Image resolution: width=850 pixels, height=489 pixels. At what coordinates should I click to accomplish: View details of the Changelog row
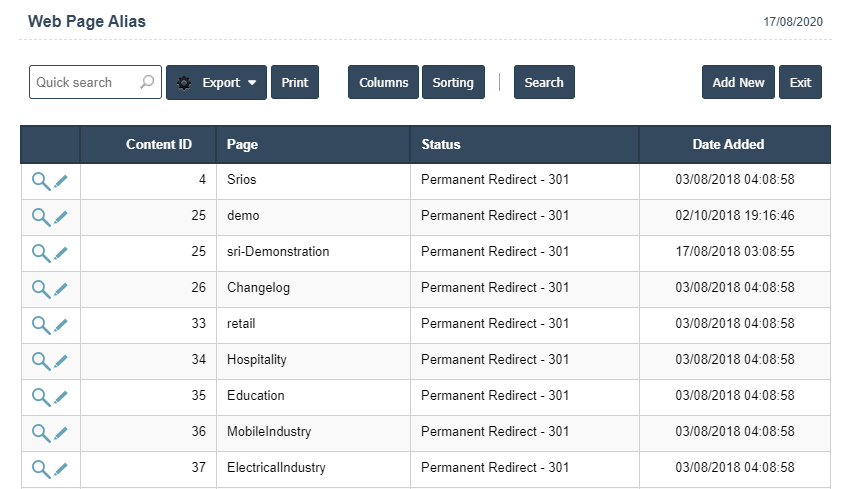click(x=40, y=289)
